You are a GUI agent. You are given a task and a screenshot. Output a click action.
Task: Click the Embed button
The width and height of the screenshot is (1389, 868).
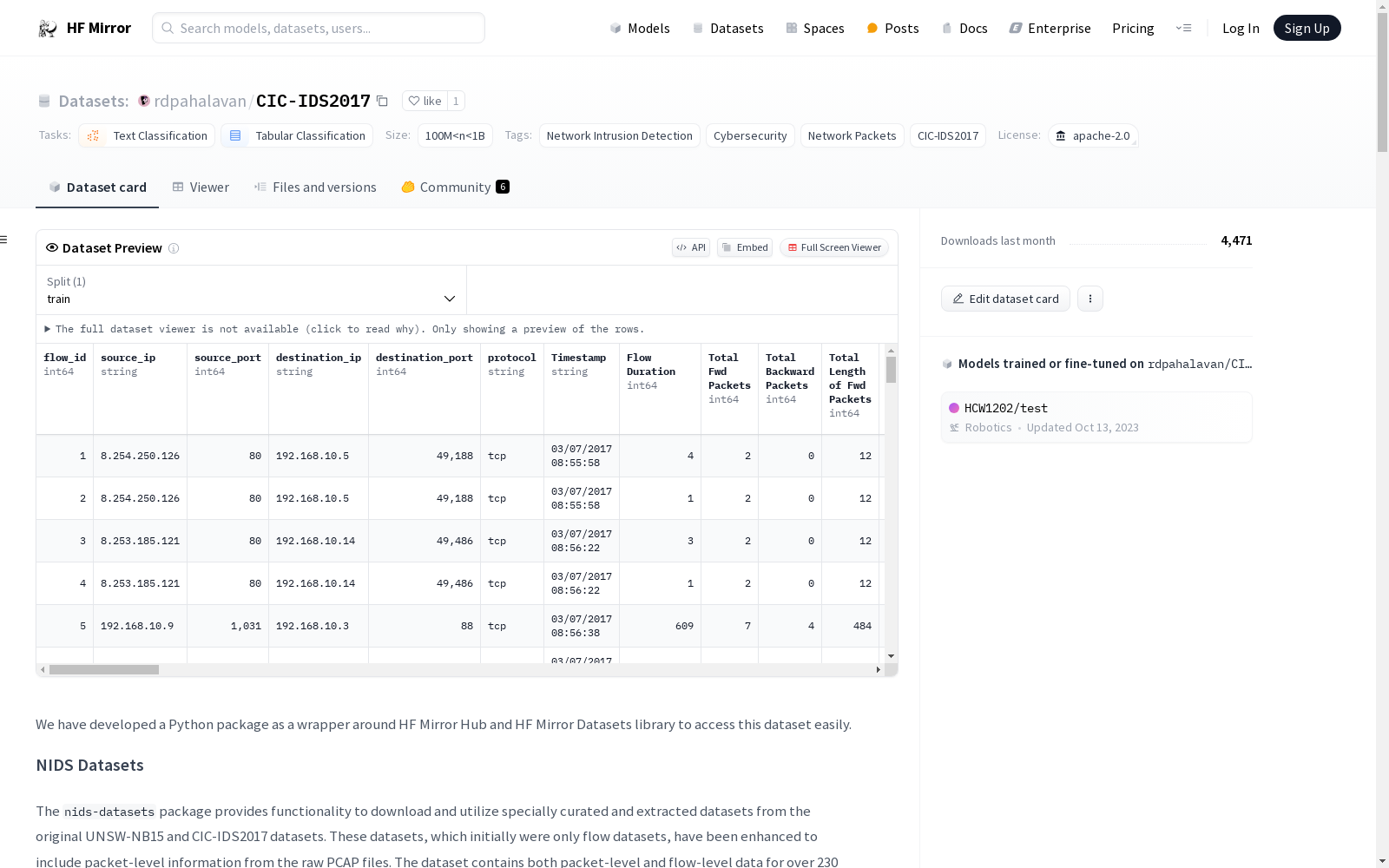(745, 247)
